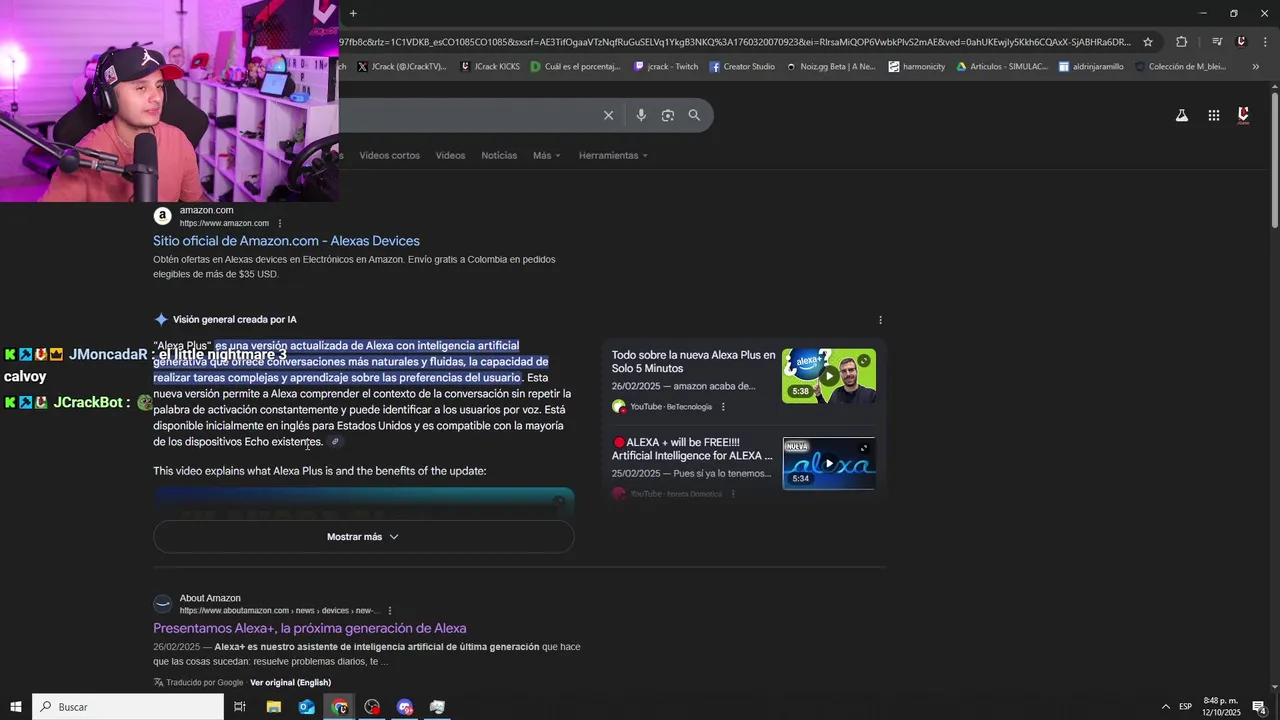Open the aldrinjaramillo bookmark
Viewport: 1280px width, 720px height.
pos(1091,67)
